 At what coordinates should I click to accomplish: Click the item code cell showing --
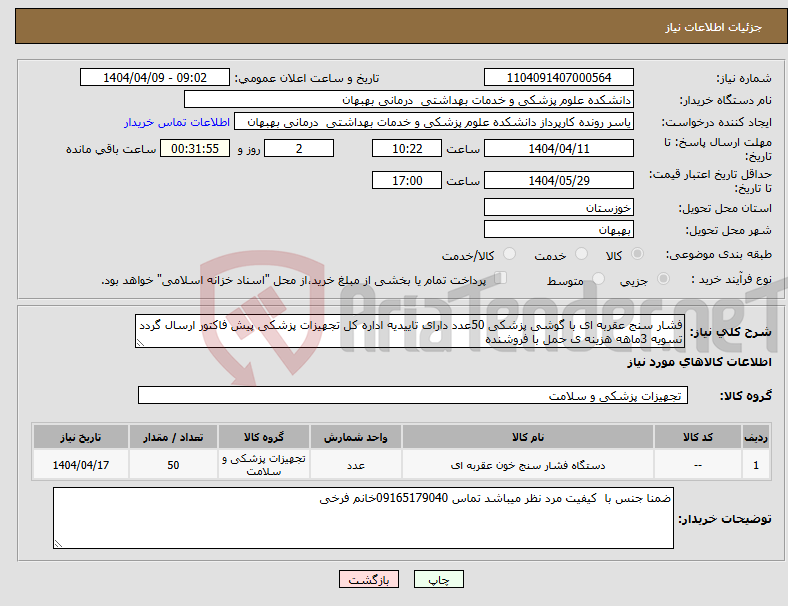pyautogui.click(x=698, y=465)
